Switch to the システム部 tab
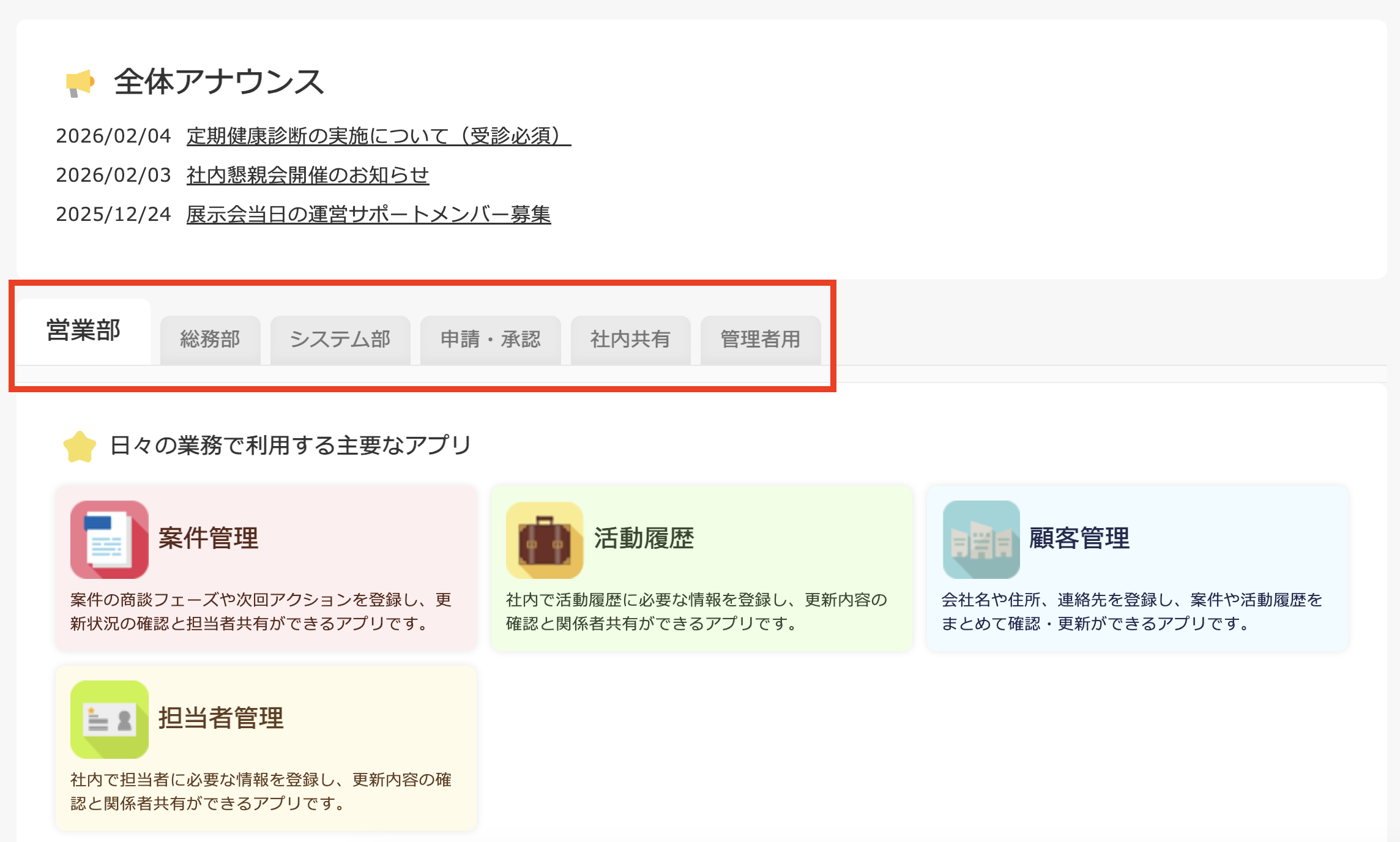1400x842 pixels. tap(341, 340)
